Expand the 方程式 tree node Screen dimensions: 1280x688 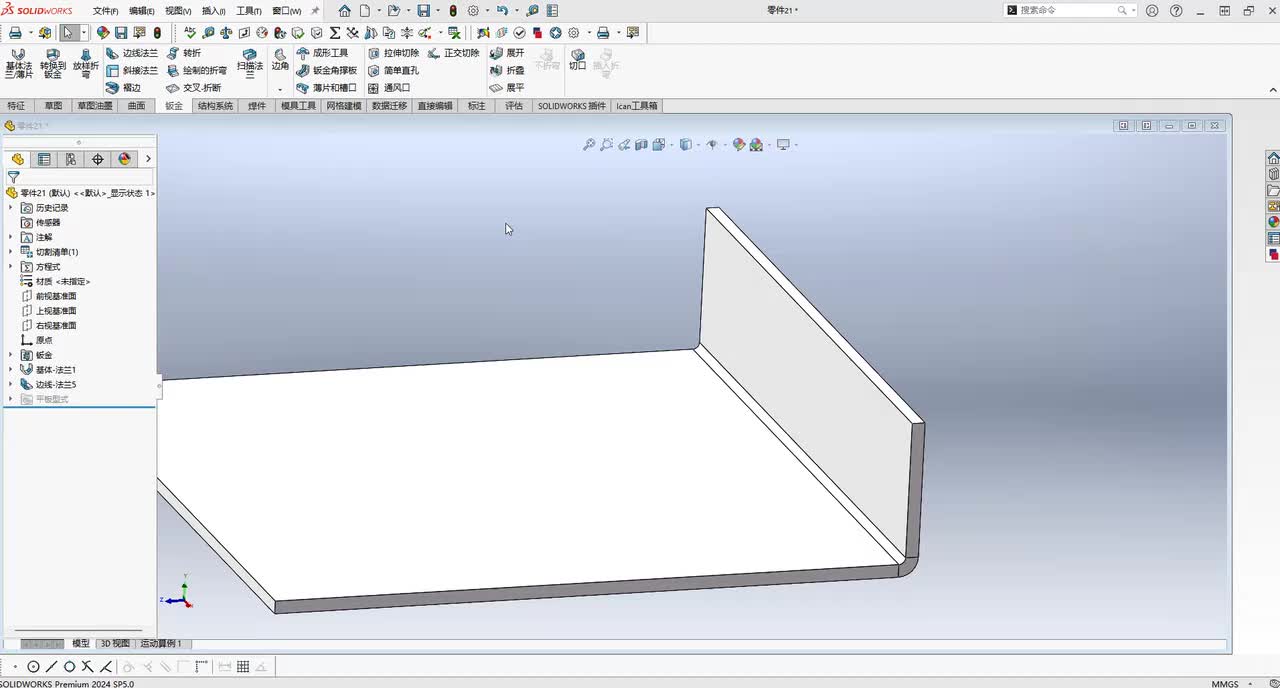(x=11, y=267)
